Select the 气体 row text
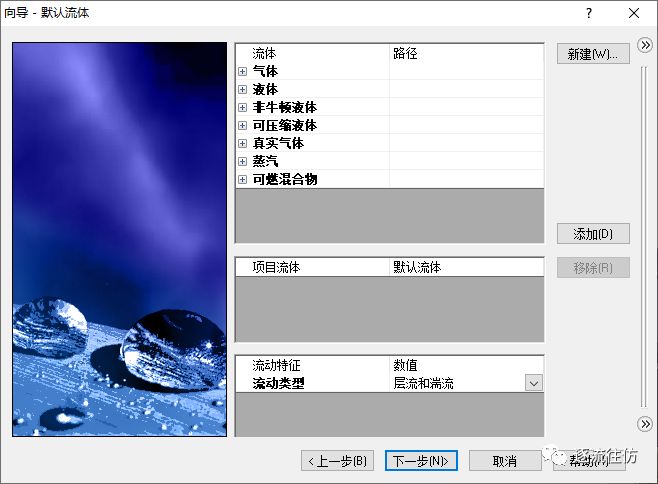The image size is (658, 484). point(265,71)
